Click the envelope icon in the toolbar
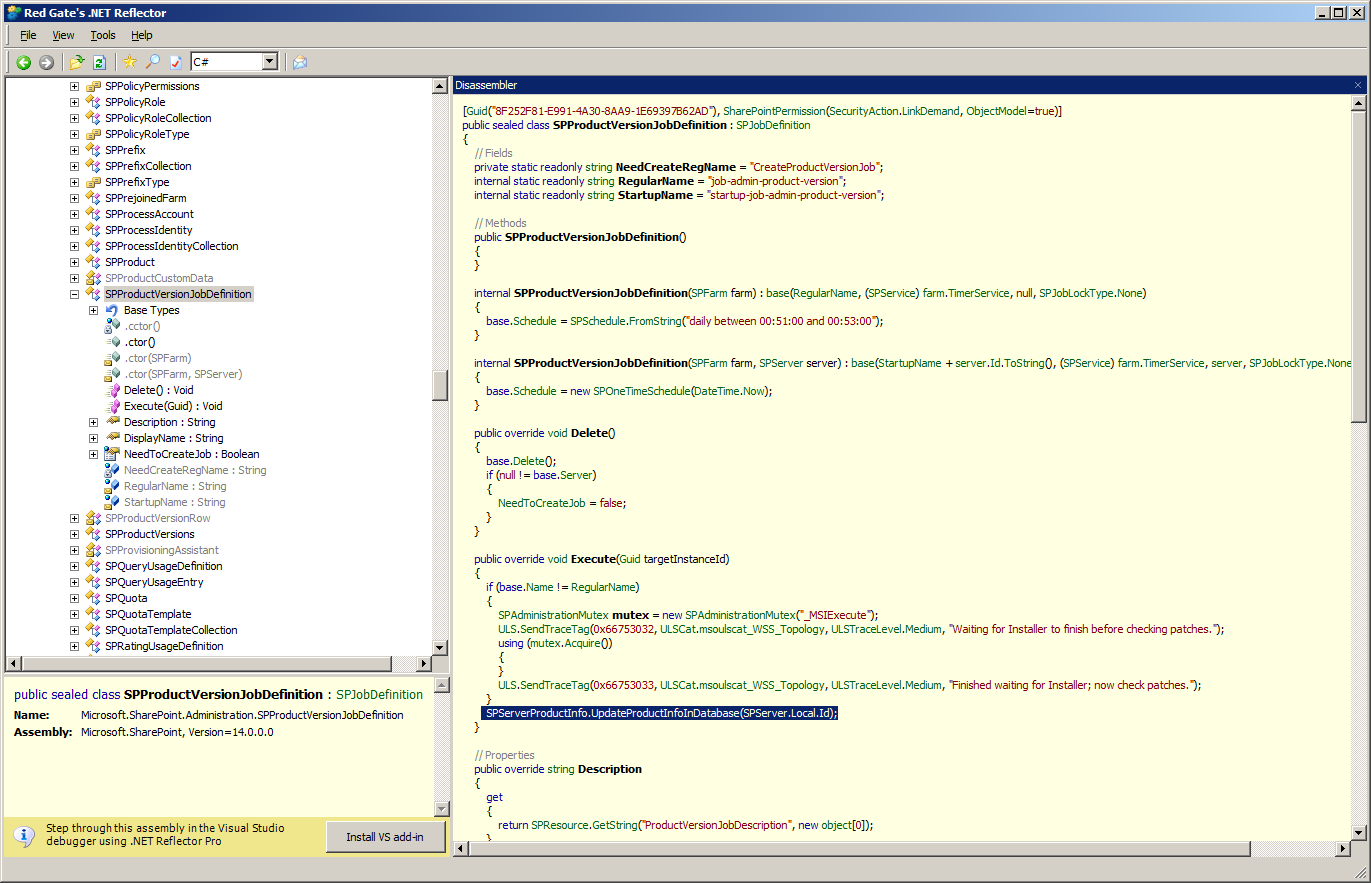This screenshot has width=1371, height=883. [x=300, y=62]
